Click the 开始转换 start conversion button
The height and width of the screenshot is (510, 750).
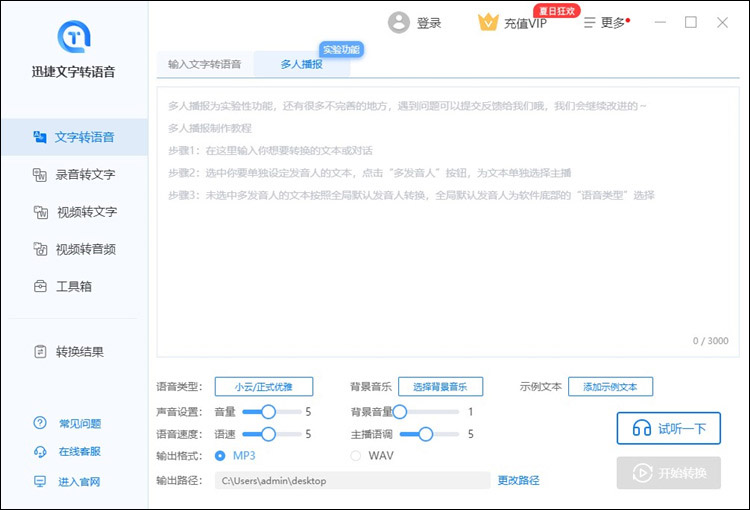(669, 473)
